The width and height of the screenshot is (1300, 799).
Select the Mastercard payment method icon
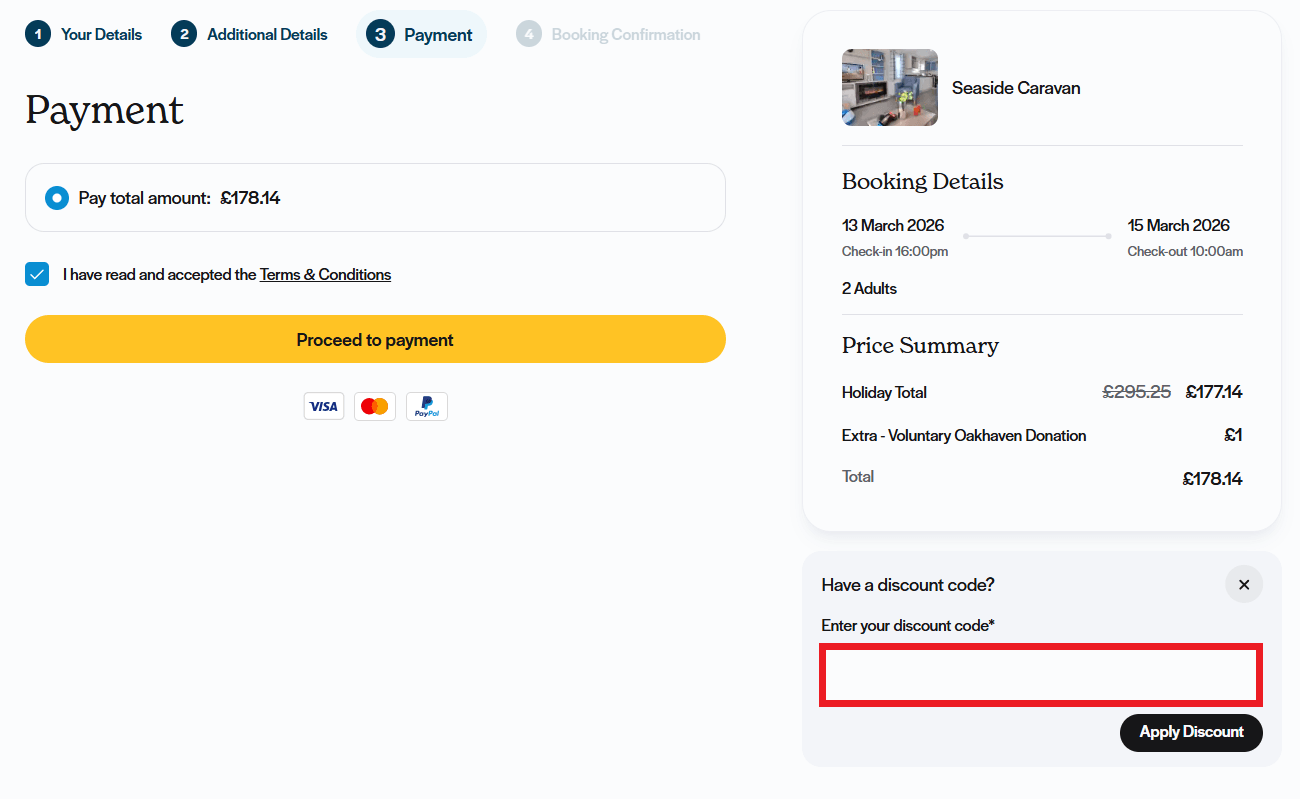pos(375,406)
